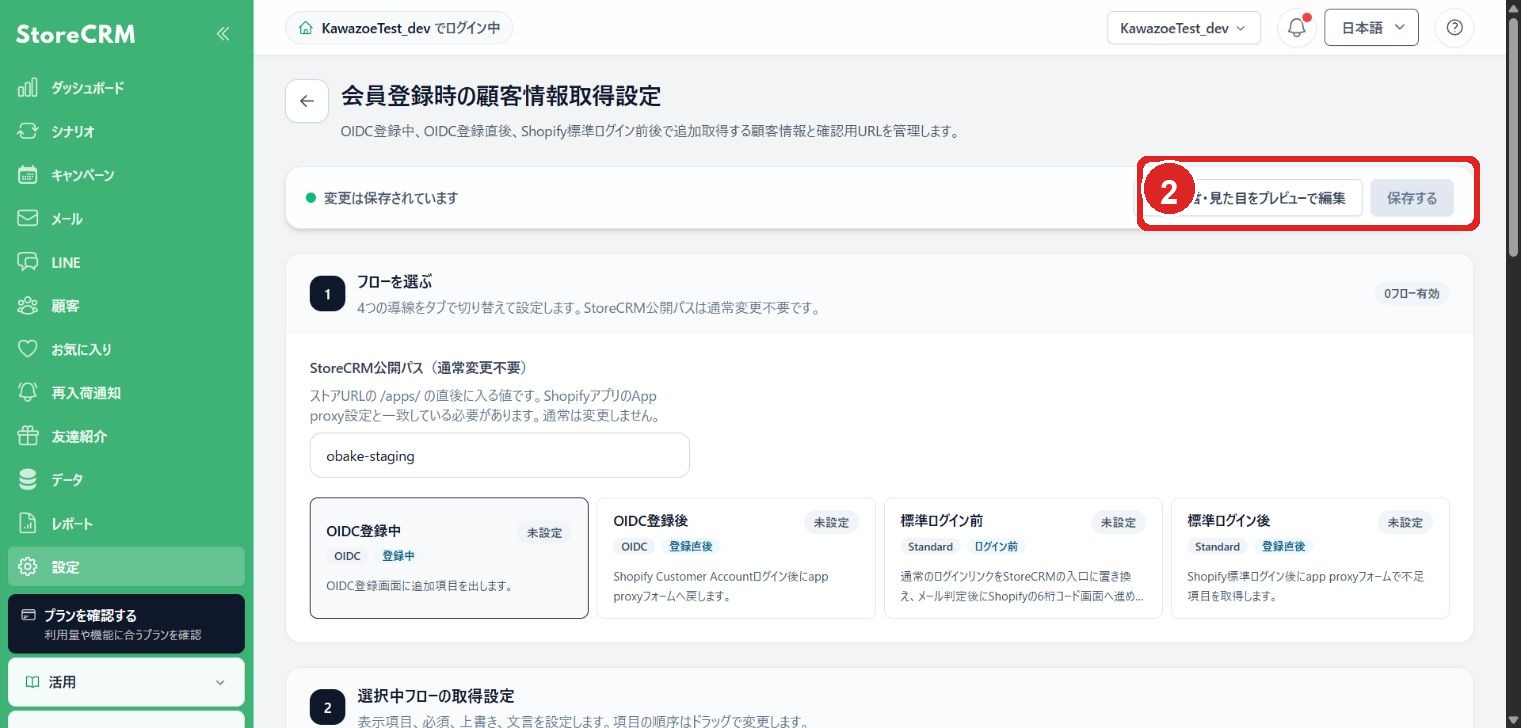This screenshot has height=728, width=1521.
Task: Open the Favorites (お気に入り) sidebar item
Action: coord(126,349)
